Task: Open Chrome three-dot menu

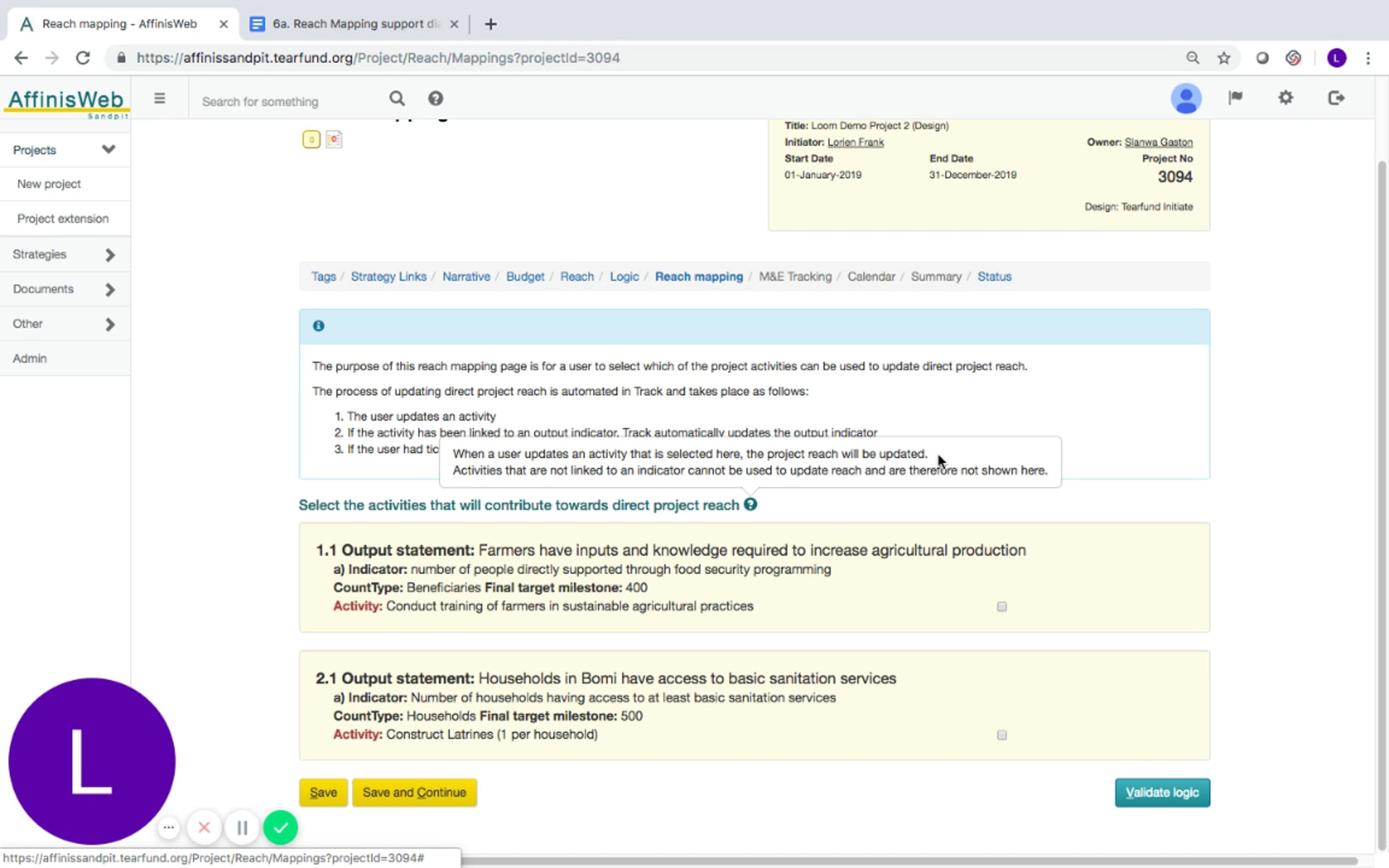Action: (1368, 58)
